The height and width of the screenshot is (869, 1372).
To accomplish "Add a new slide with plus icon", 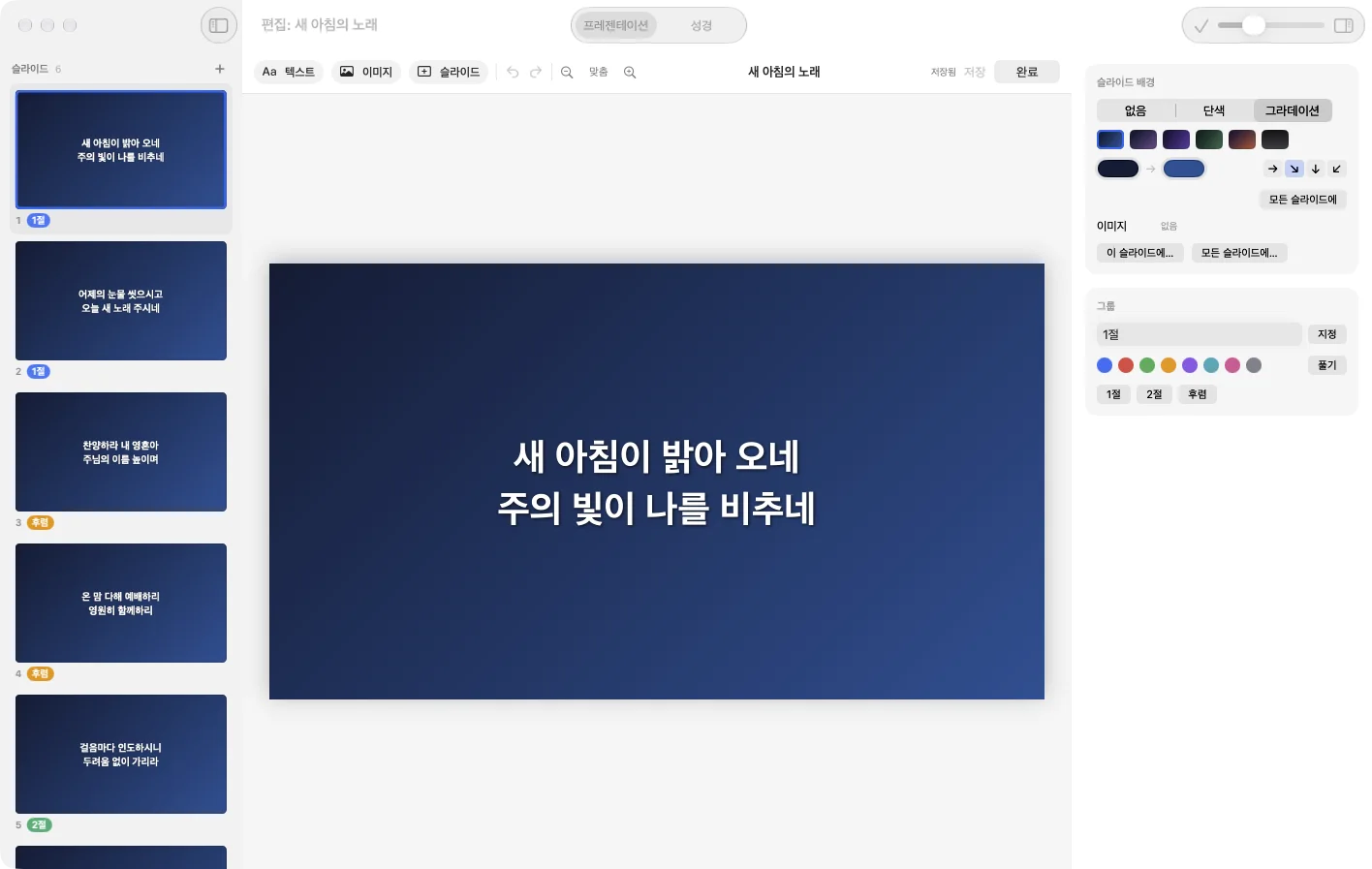I will [x=220, y=69].
